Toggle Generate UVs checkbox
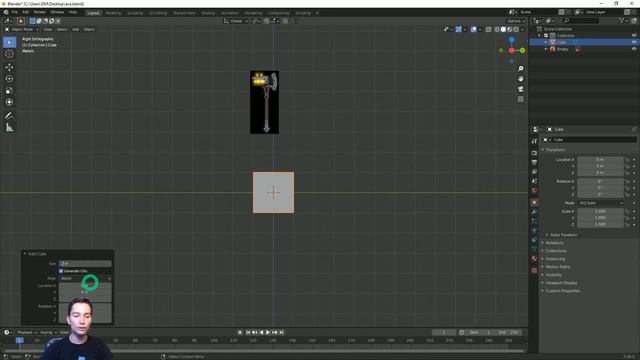640x360 pixels. coord(61,271)
